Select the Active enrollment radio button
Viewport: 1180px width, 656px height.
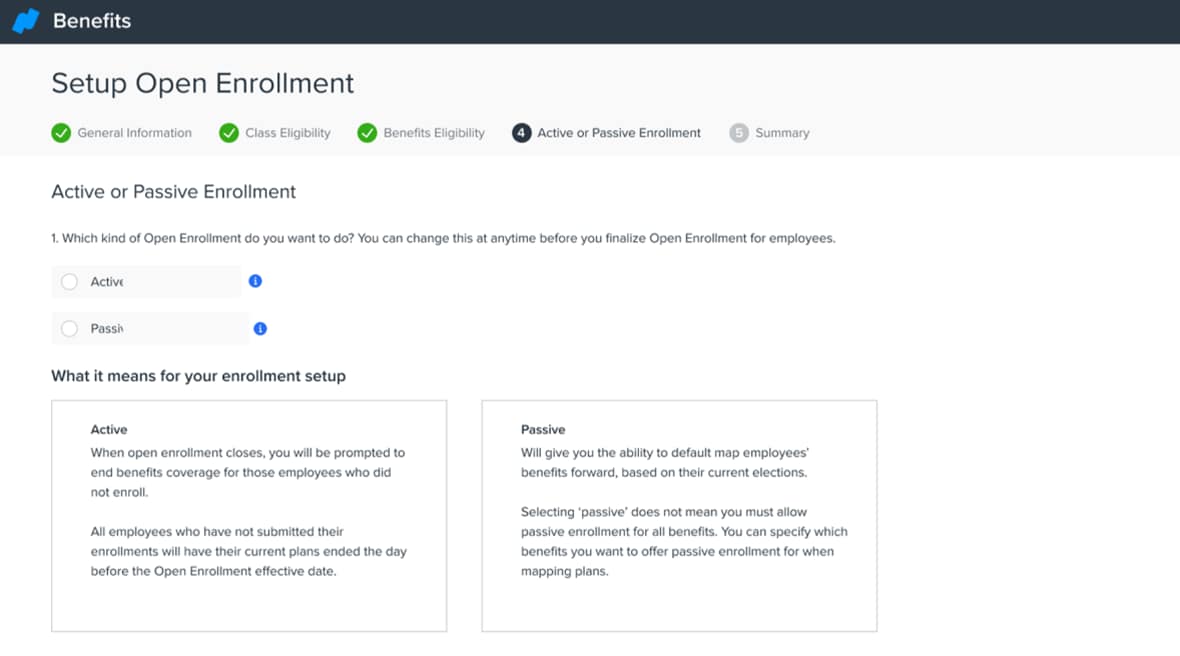pyautogui.click(x=69, y=282)
